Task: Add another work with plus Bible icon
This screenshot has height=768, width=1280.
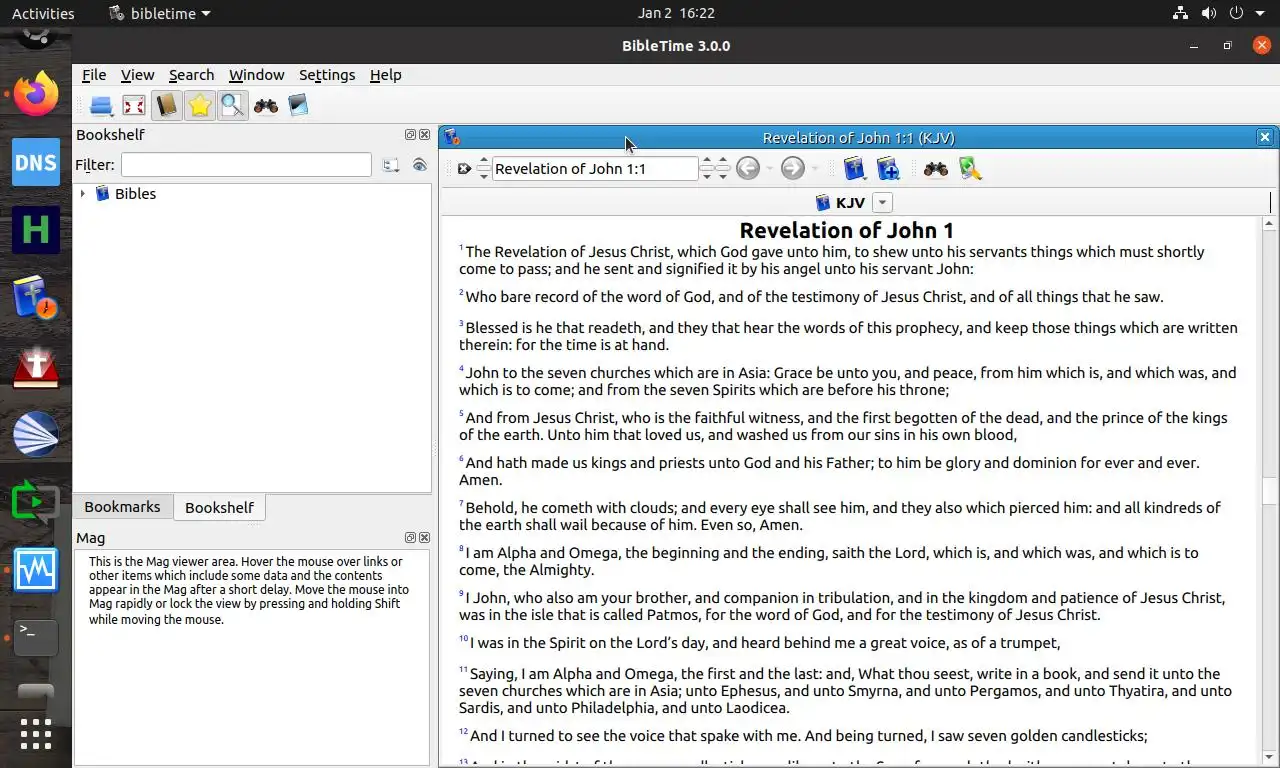Action: pyautogui.click(x=888, y=168)
